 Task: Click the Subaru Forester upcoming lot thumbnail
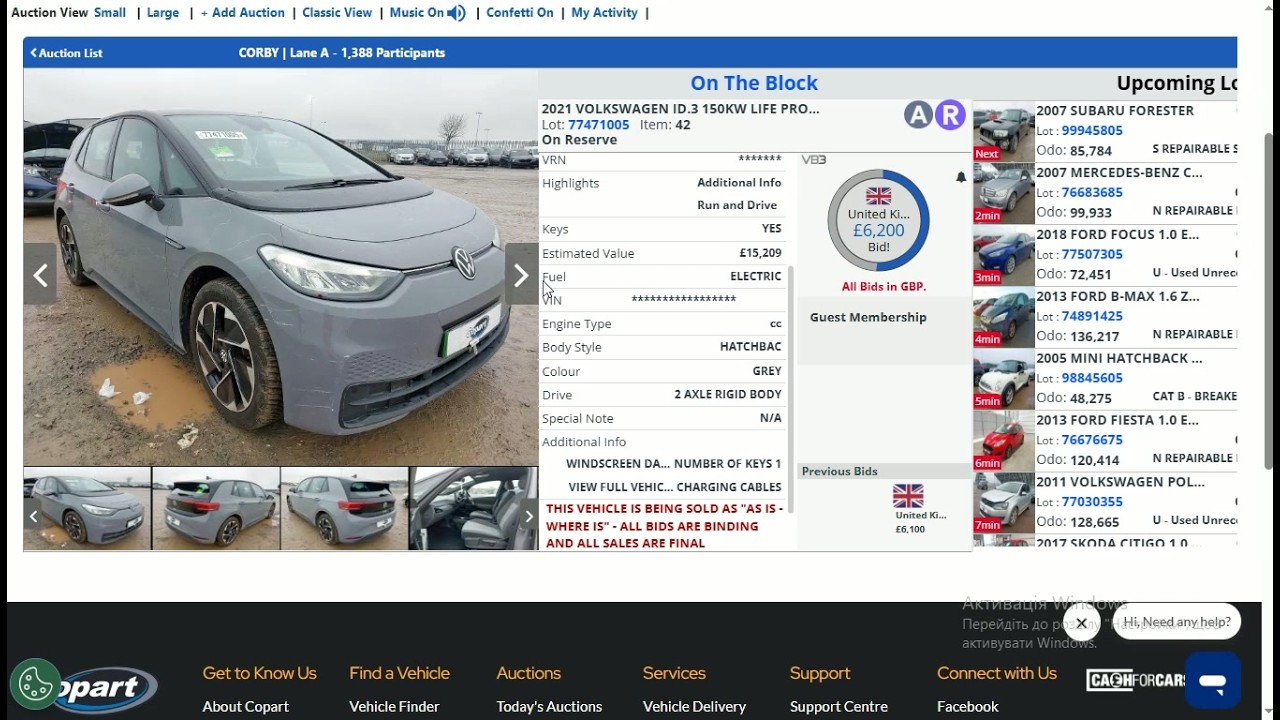coord(1004,131)
